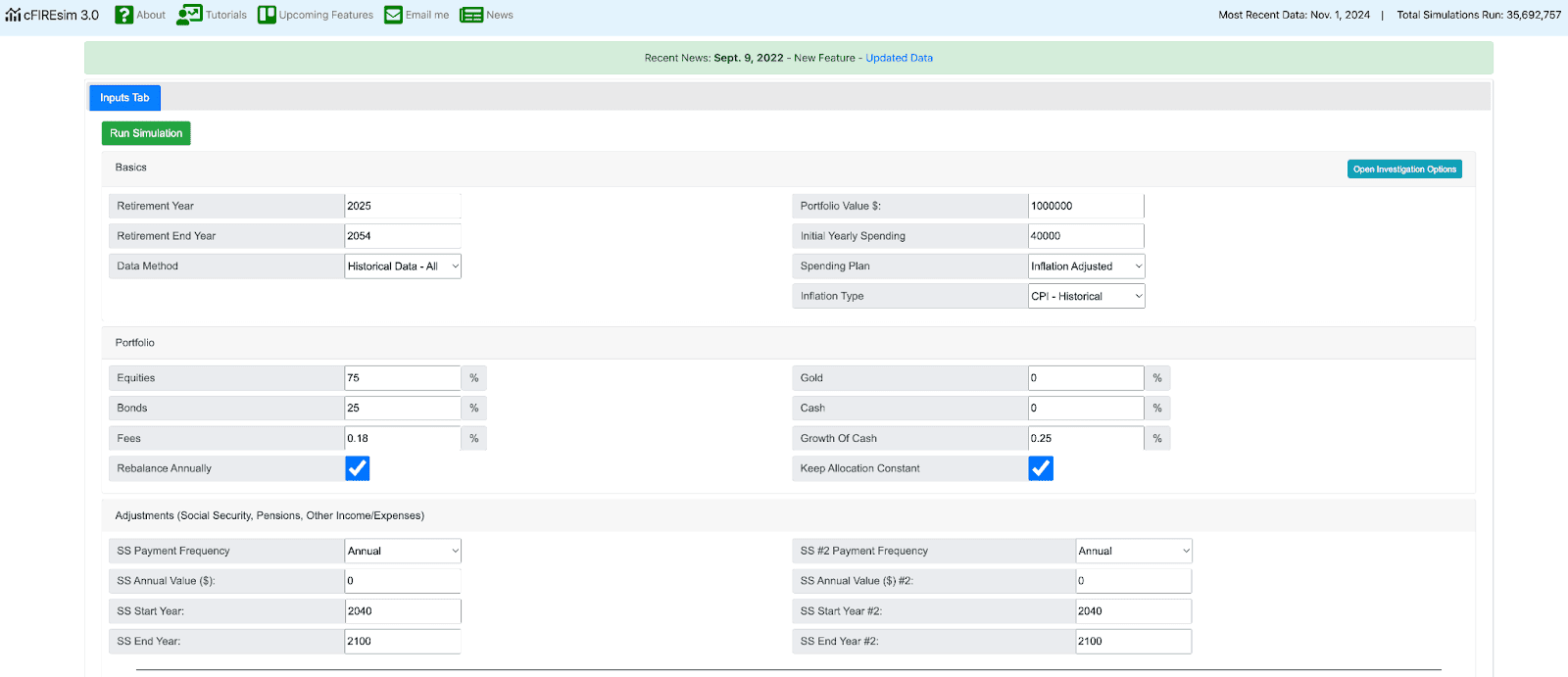The width and height of the screenshot is (1568, 677).
Task: Open the News menu item
Action: pos(500,15)
